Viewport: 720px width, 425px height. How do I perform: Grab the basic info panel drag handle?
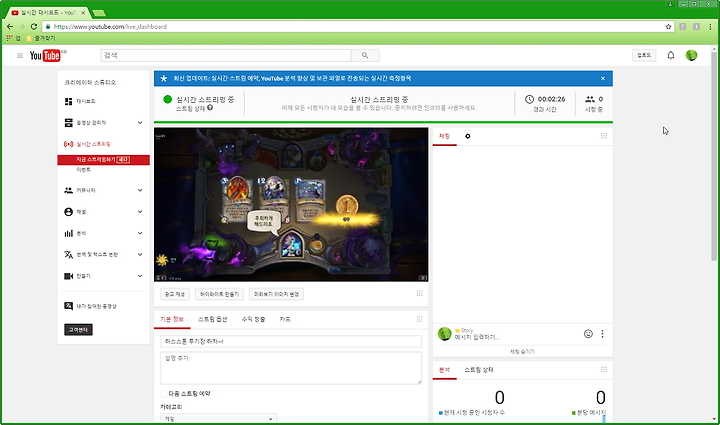point(419,319)
